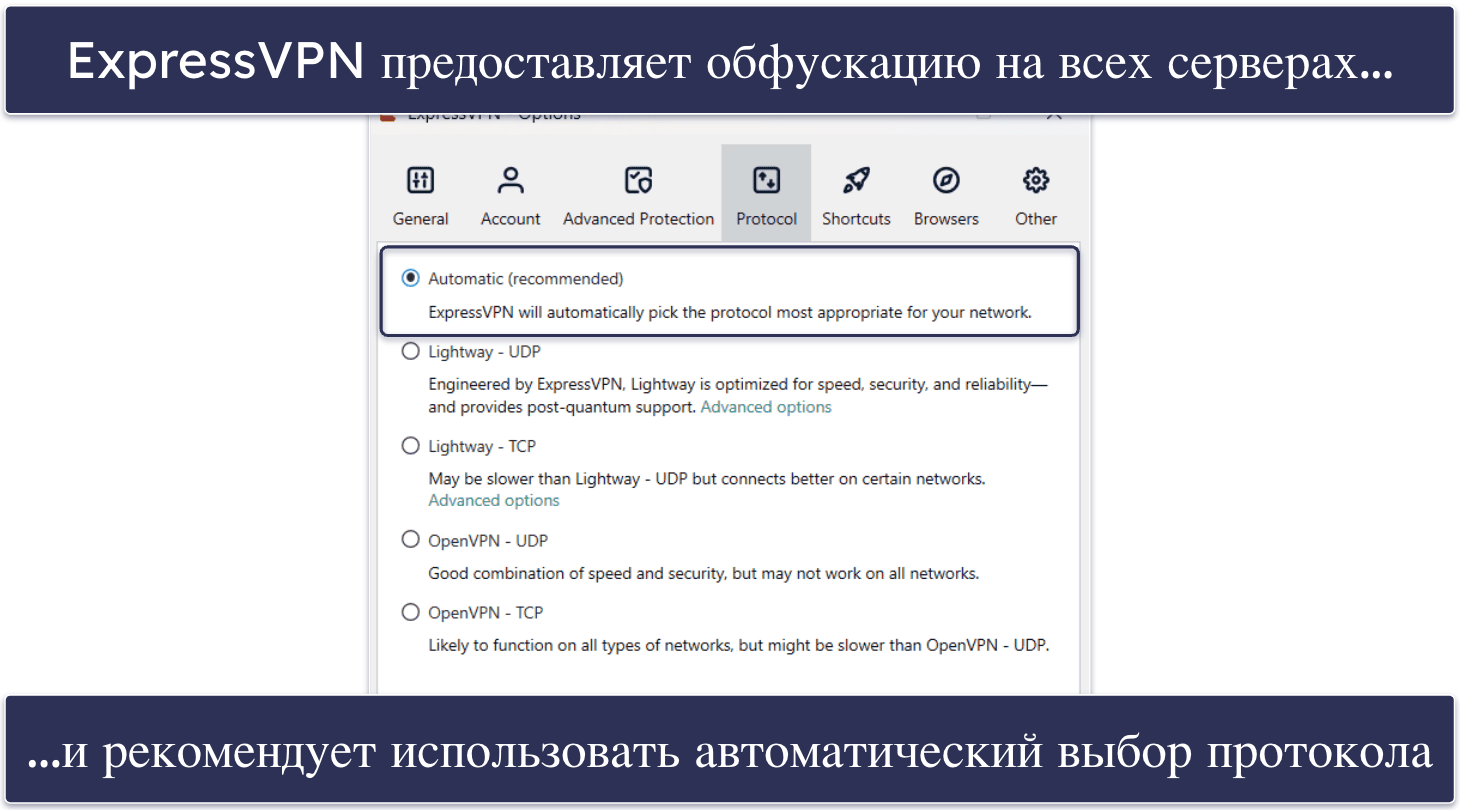Choose the Lightway - TCP radio button
Viewport: 1460px width, 810px height.
click(410, 446)
